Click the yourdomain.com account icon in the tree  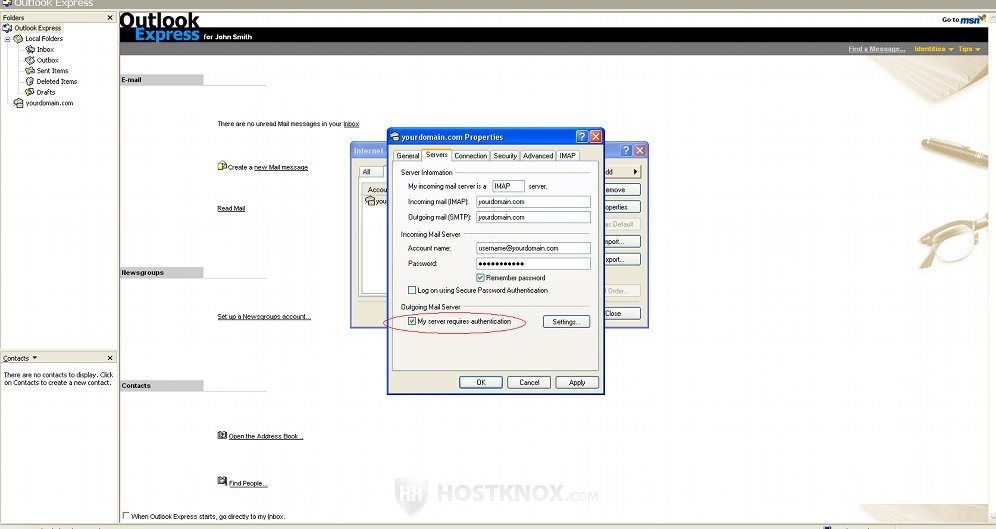pos(18,103)
